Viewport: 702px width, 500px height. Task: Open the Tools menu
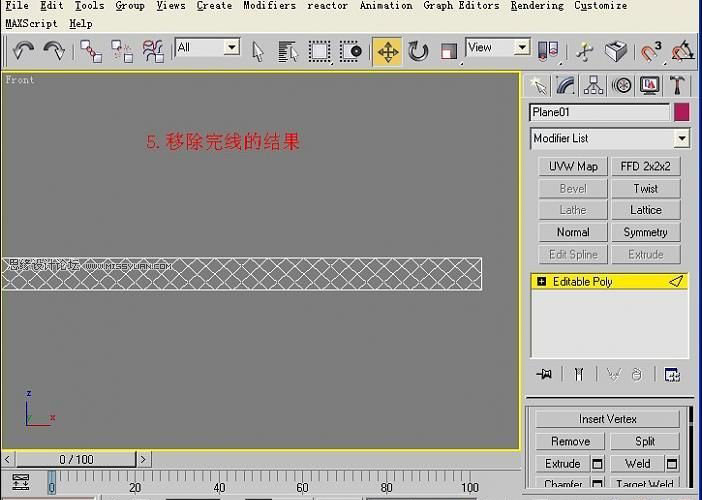90,6
